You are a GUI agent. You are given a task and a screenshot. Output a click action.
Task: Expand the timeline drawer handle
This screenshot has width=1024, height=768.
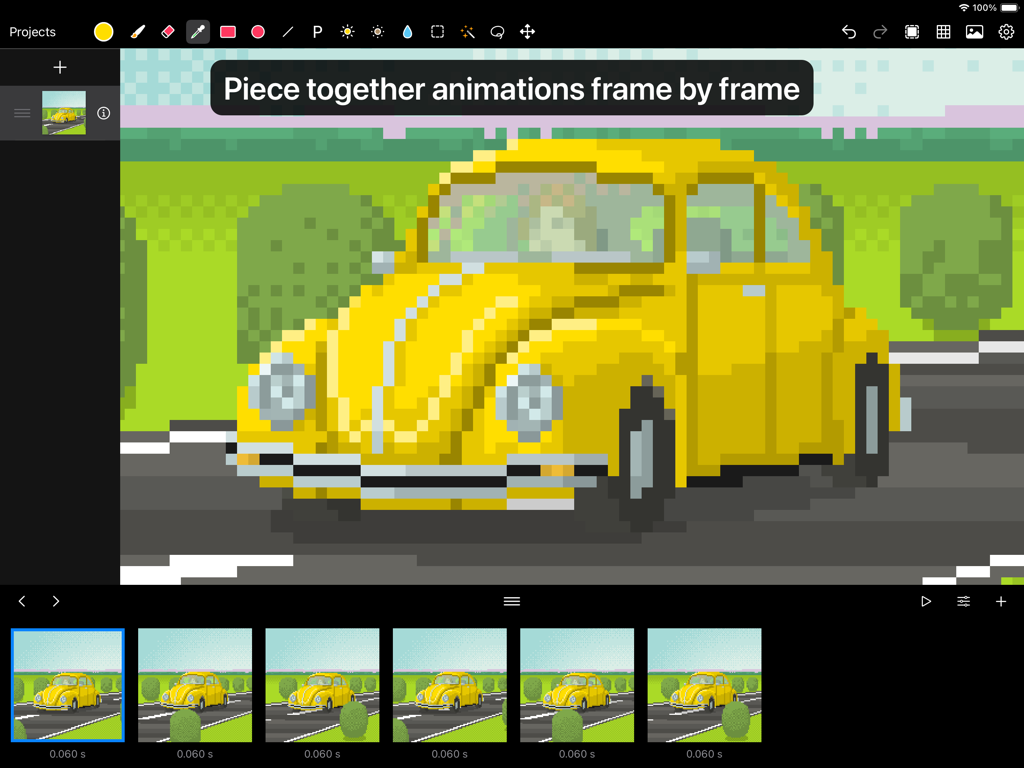[511, 601]
